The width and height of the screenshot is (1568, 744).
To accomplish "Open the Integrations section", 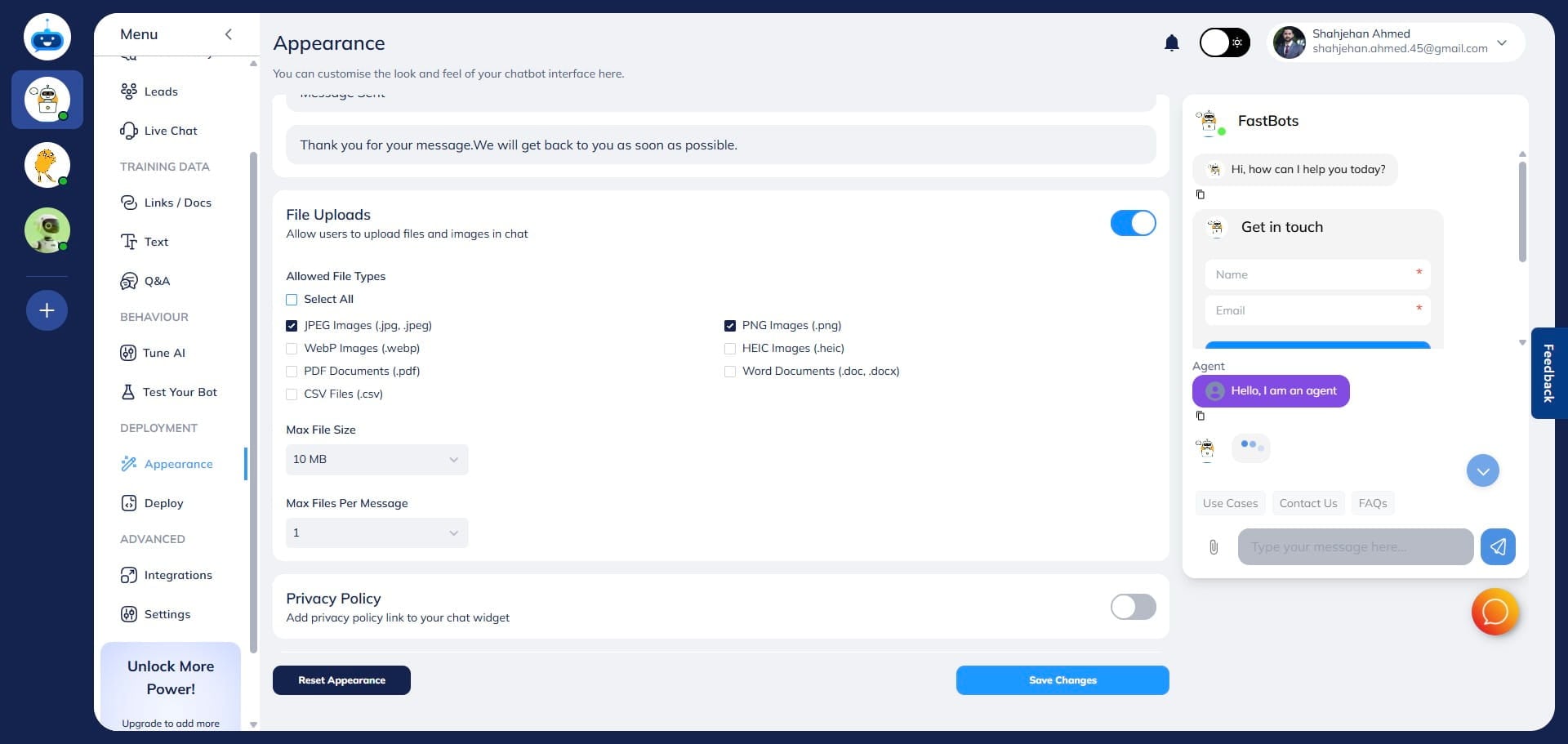I will point(176,575).
